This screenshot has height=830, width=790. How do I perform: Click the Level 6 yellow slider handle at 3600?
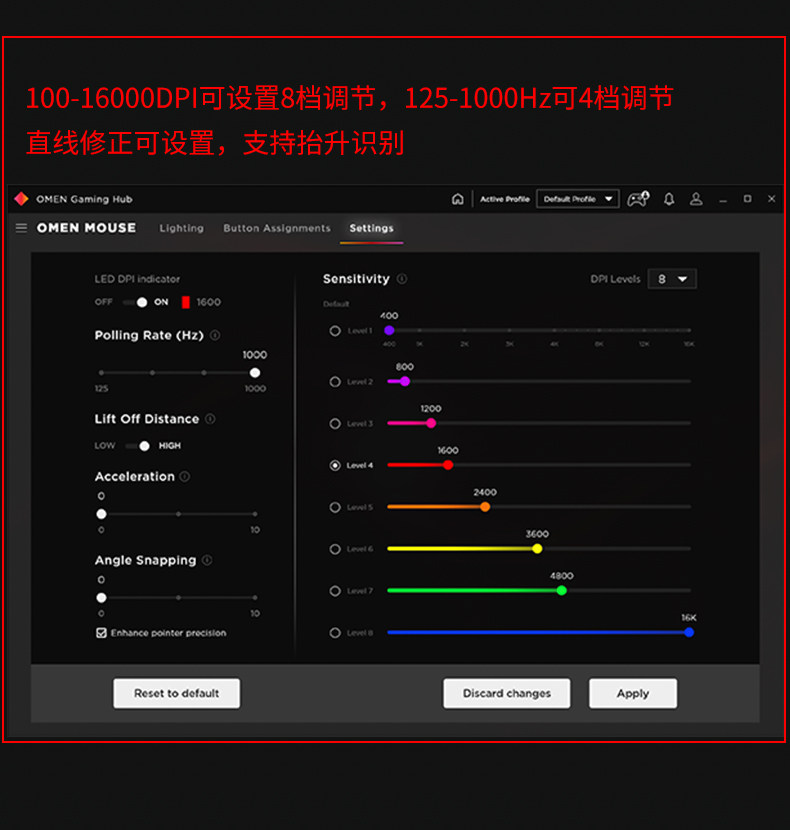click(x=537, y=548)
